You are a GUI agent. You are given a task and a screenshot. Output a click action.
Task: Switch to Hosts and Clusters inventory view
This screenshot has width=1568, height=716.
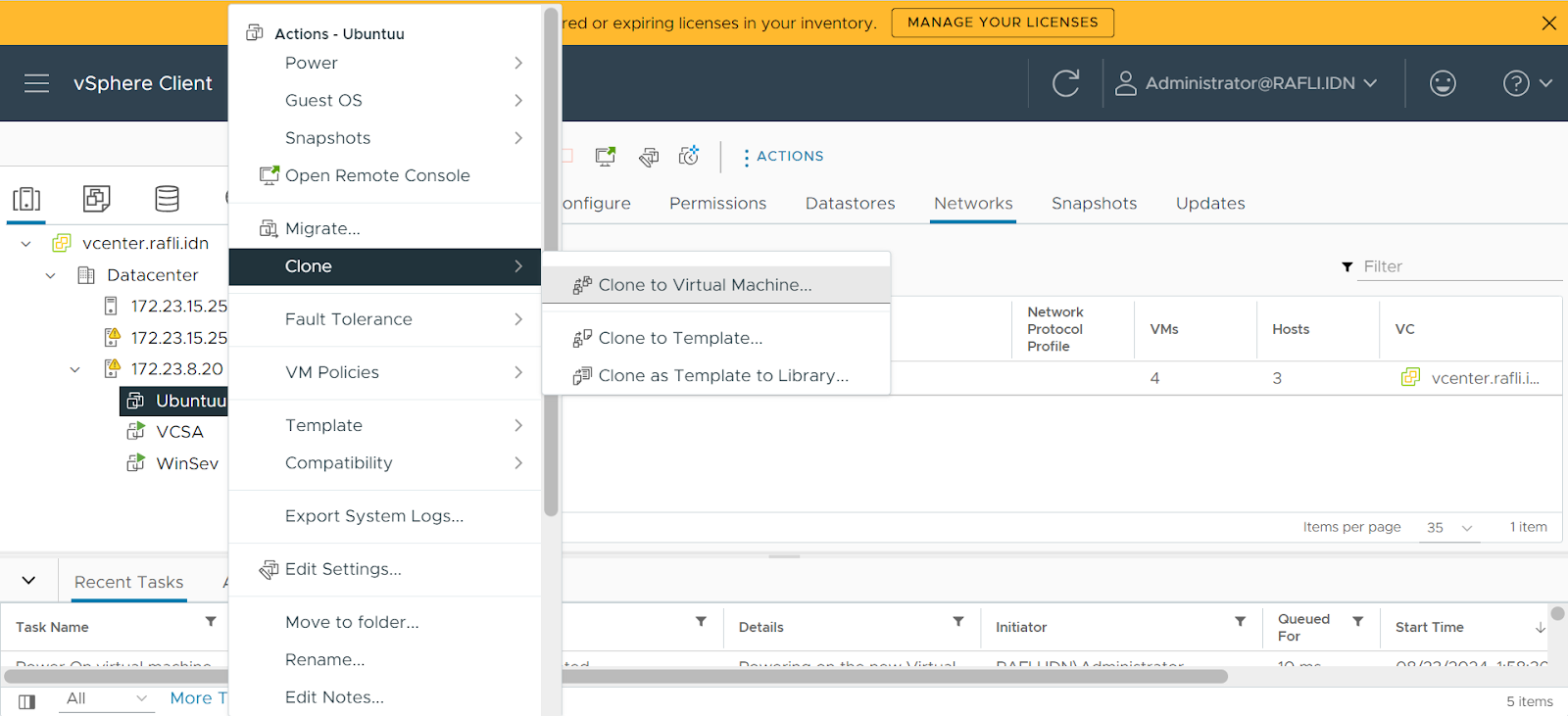(26, 199)
